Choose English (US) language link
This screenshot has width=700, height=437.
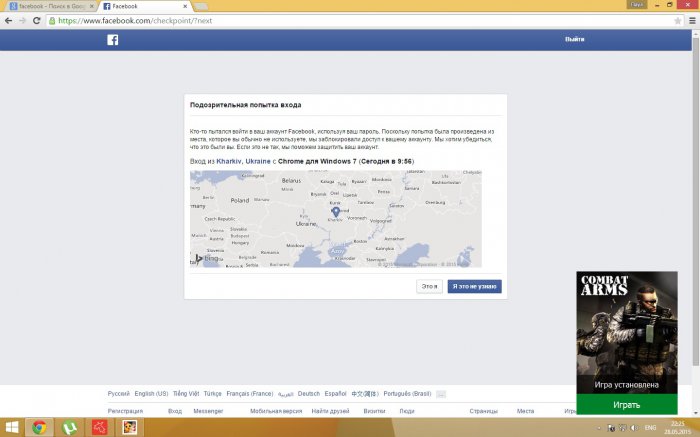pyautogui.click(x=151, y=394)
